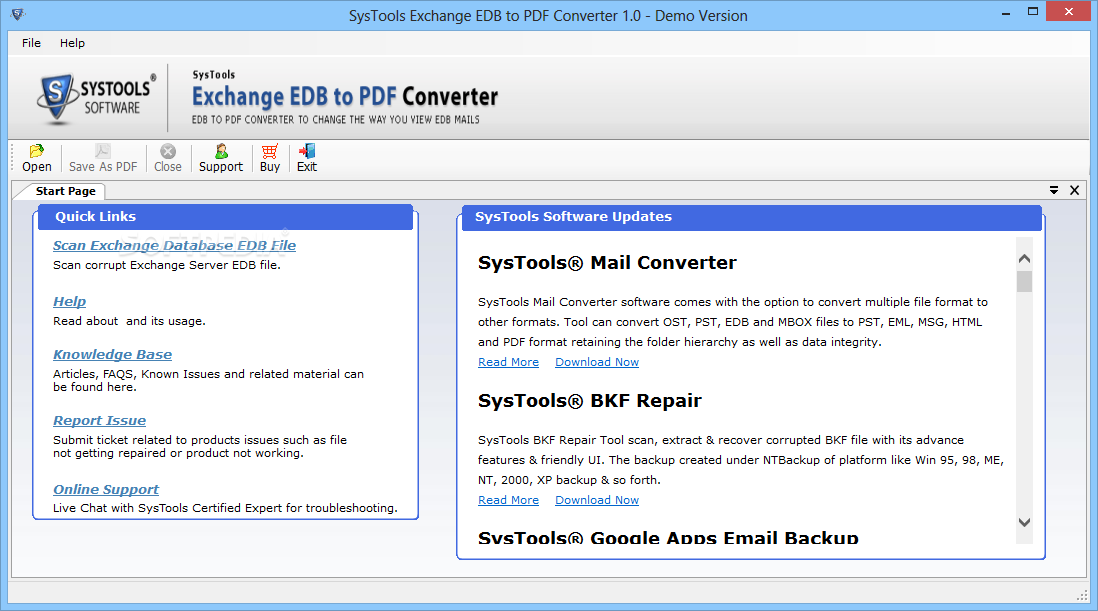Image resolution: width=1098 pixels, height=611 pixels.
Task: Click the application icon in title bar
Action: coord(17,15)
